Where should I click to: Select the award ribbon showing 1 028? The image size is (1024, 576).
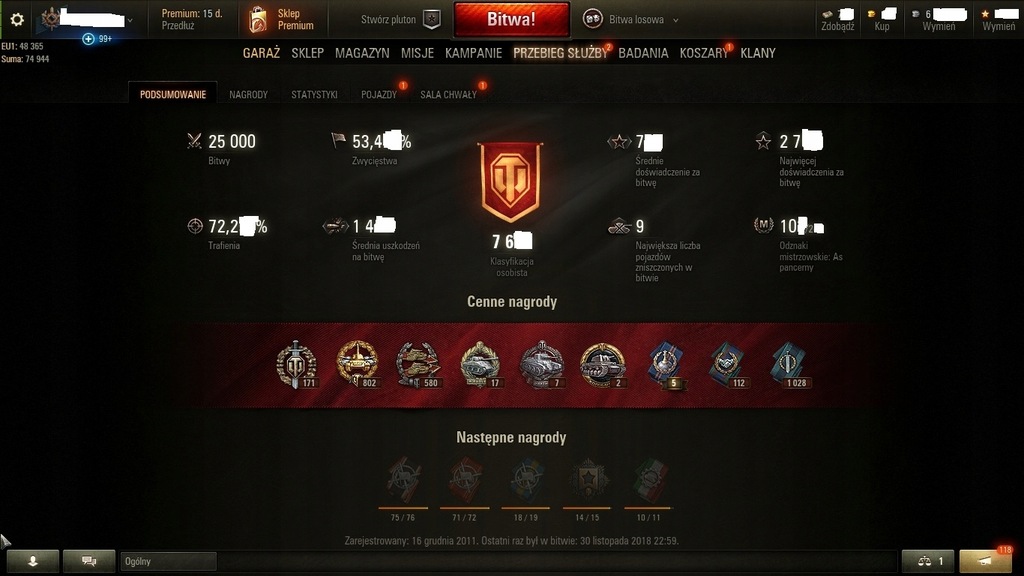coord(790,364)
